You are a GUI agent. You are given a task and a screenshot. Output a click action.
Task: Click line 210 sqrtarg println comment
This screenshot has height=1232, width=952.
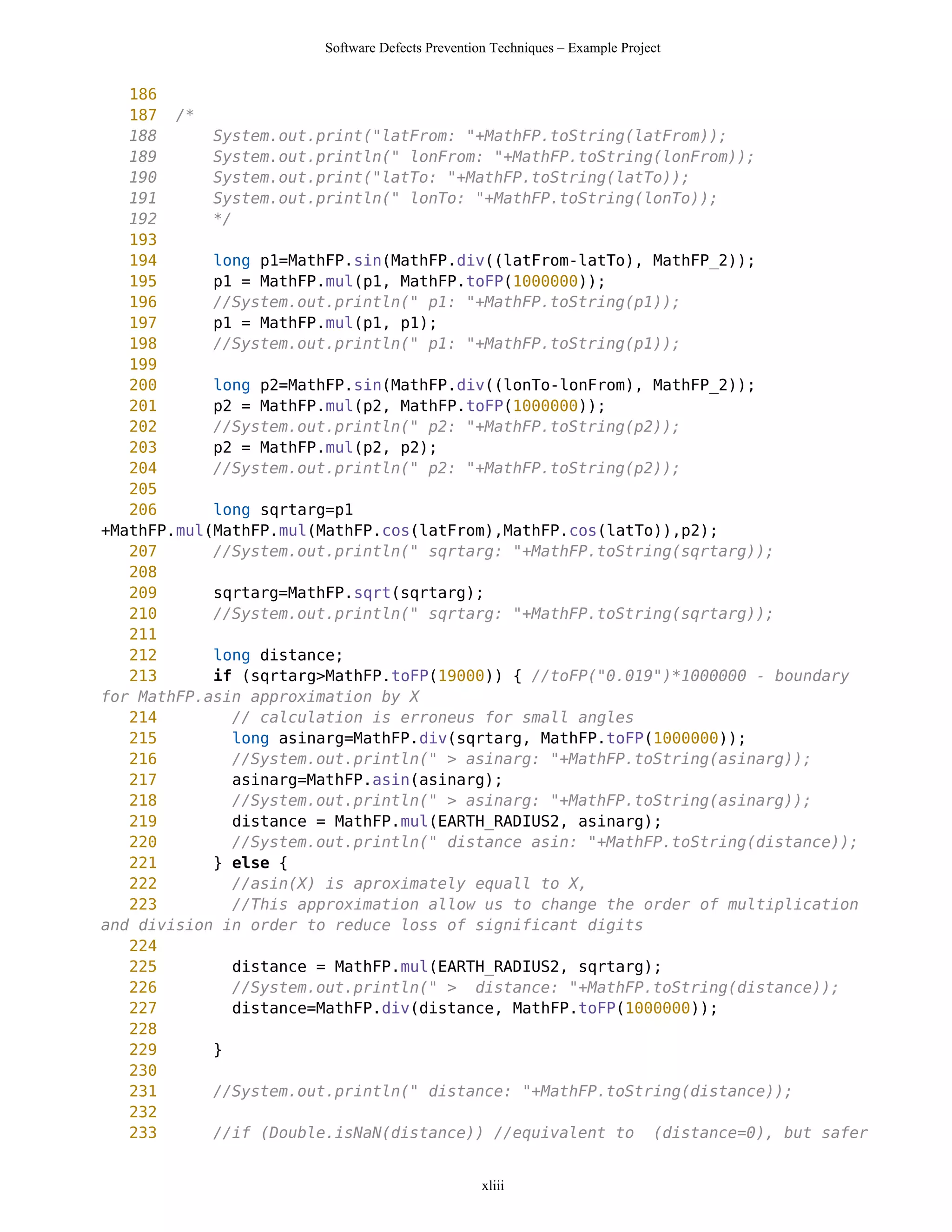coord(493,614)
